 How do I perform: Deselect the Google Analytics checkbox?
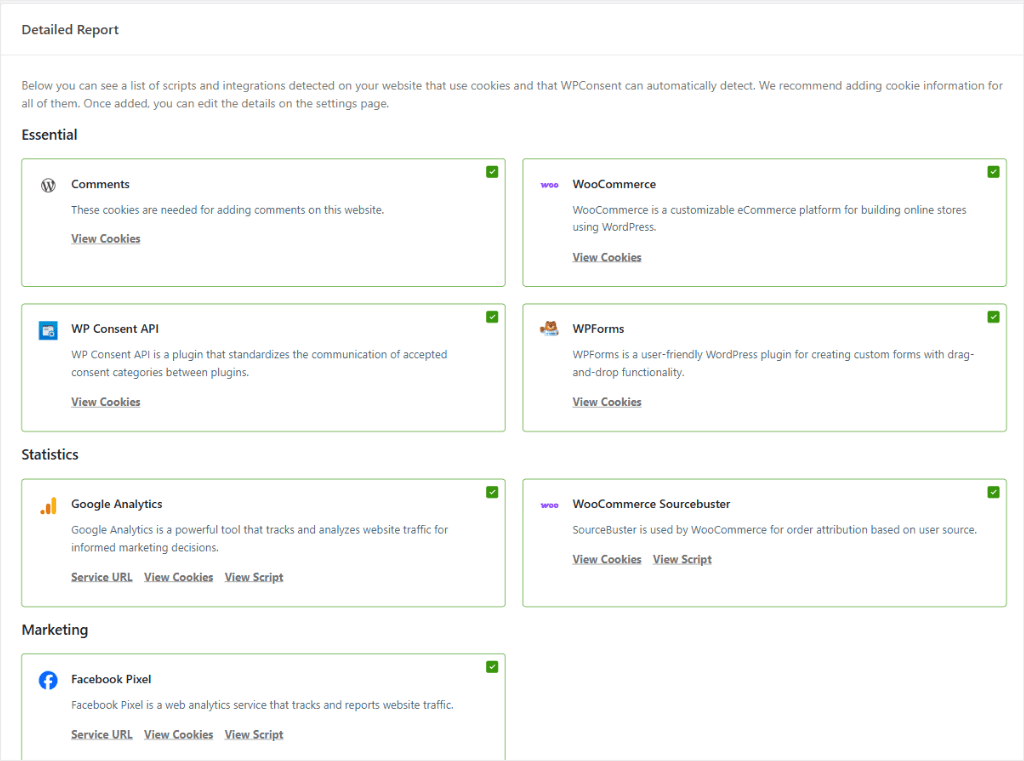coord(492,492)
